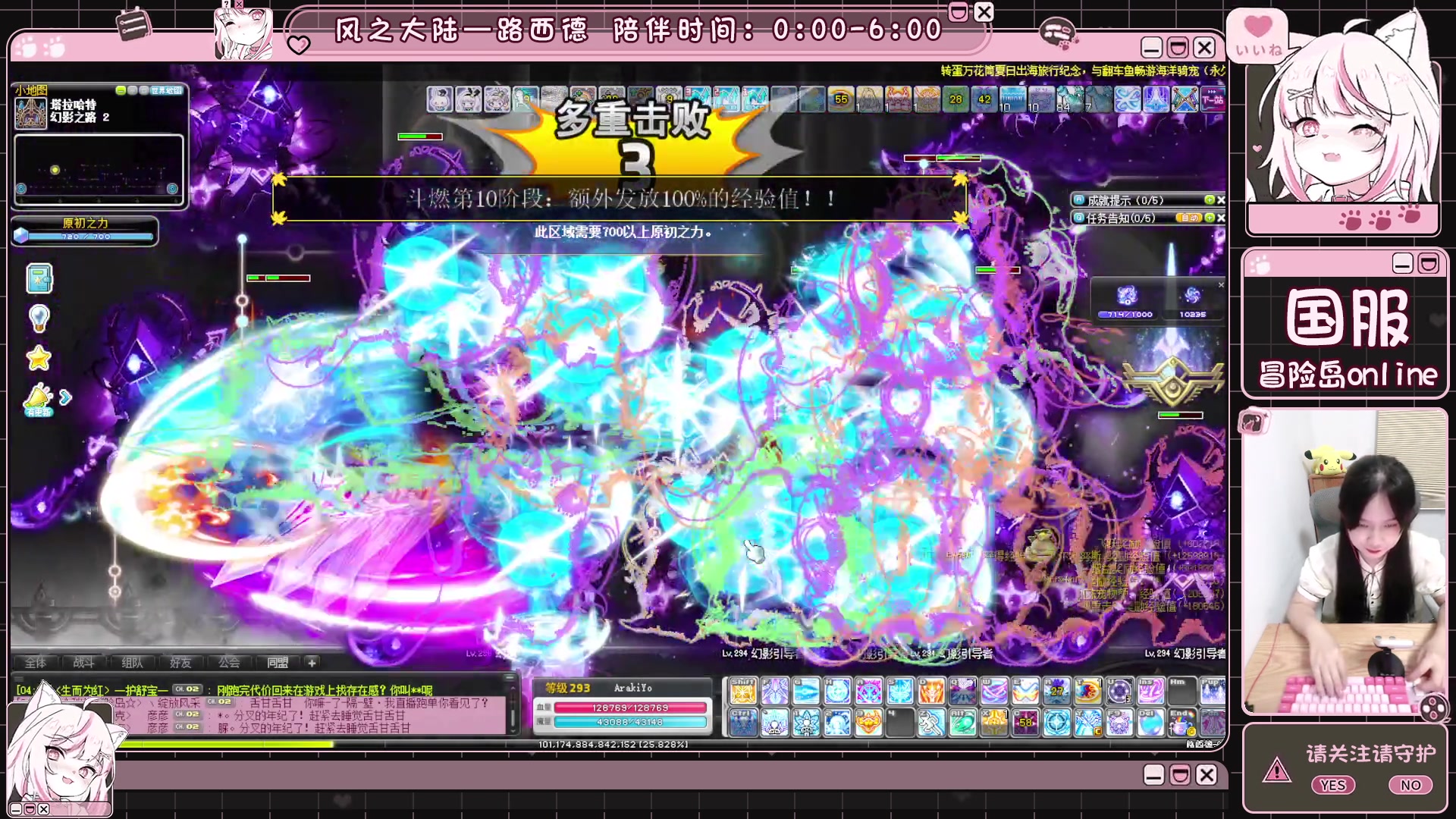Click the webcam feed of the streamer
Viewport: 1456px width, 819px height.
click(1344, 563)
